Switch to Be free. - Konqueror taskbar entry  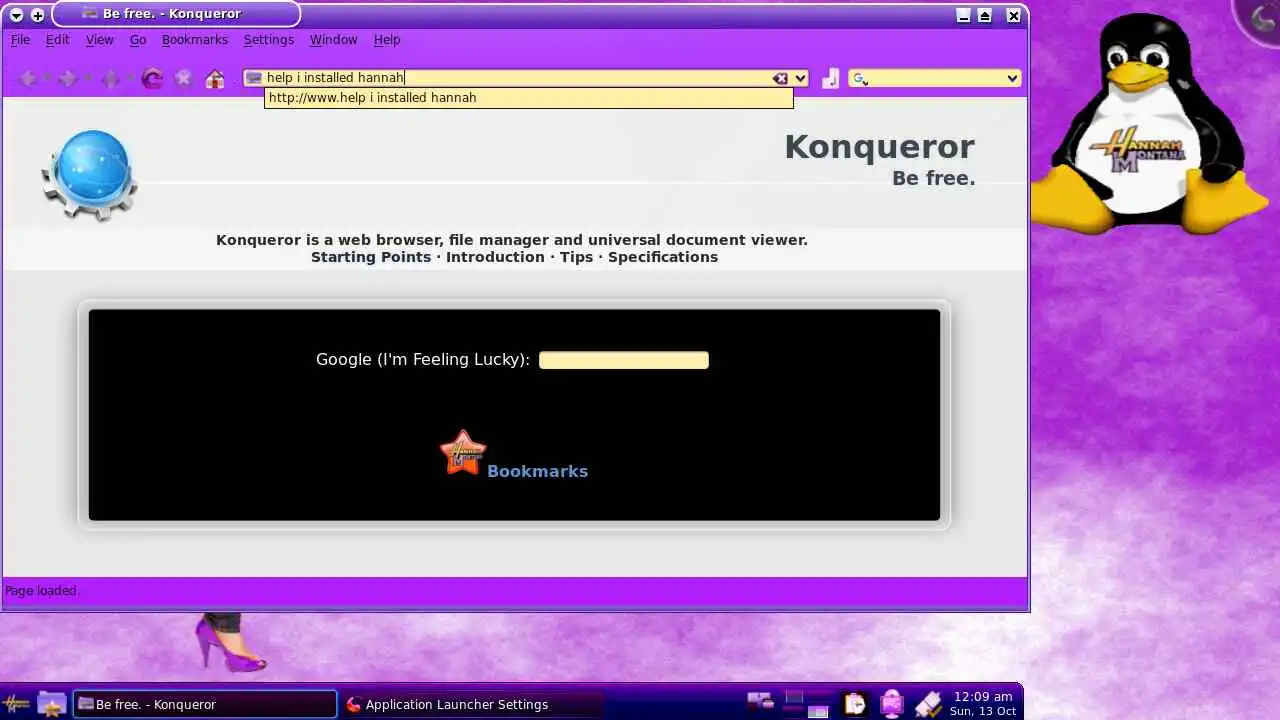point(205,704)
